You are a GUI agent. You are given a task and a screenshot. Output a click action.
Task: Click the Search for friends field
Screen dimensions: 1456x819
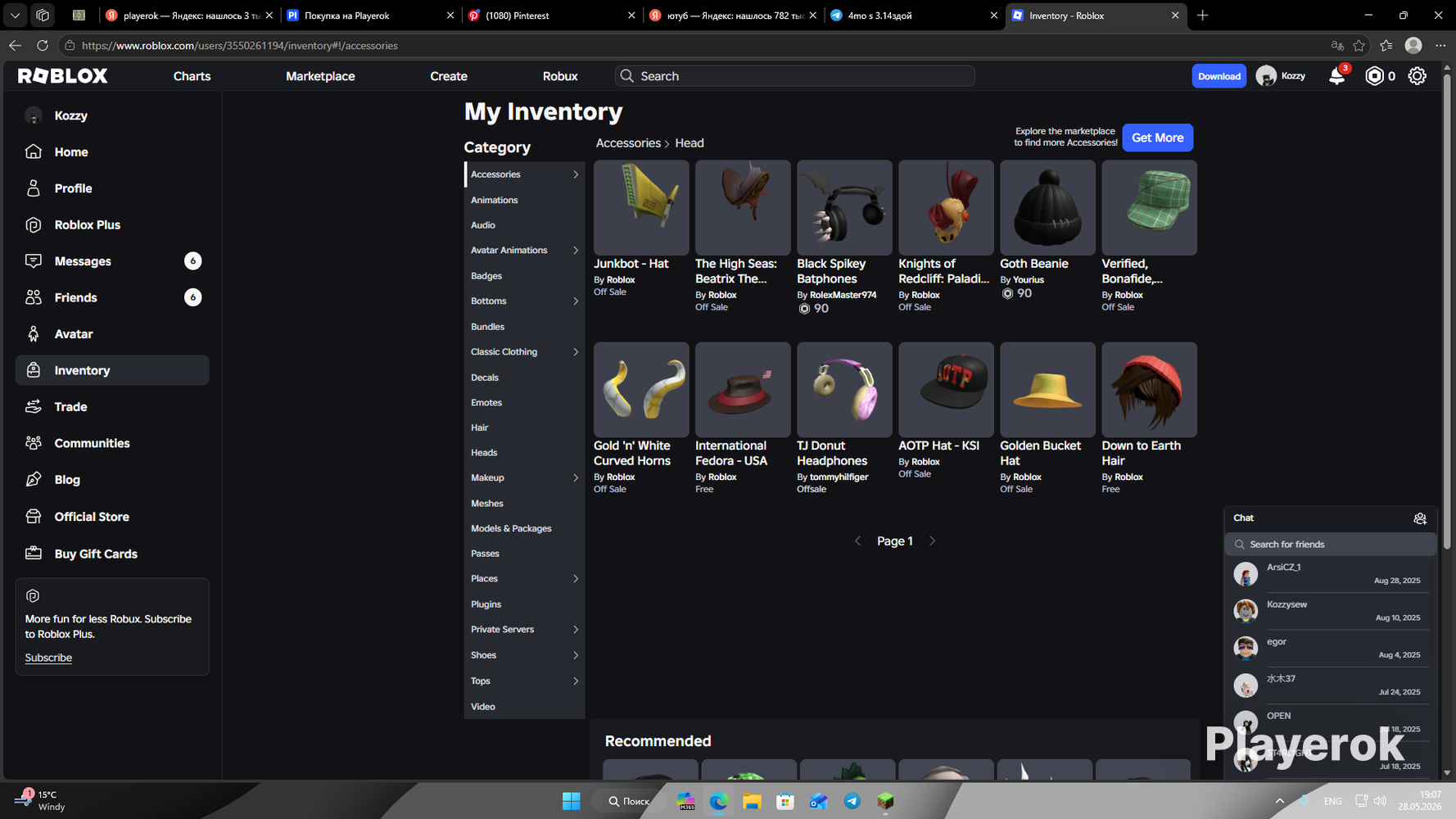[1330, 545]
